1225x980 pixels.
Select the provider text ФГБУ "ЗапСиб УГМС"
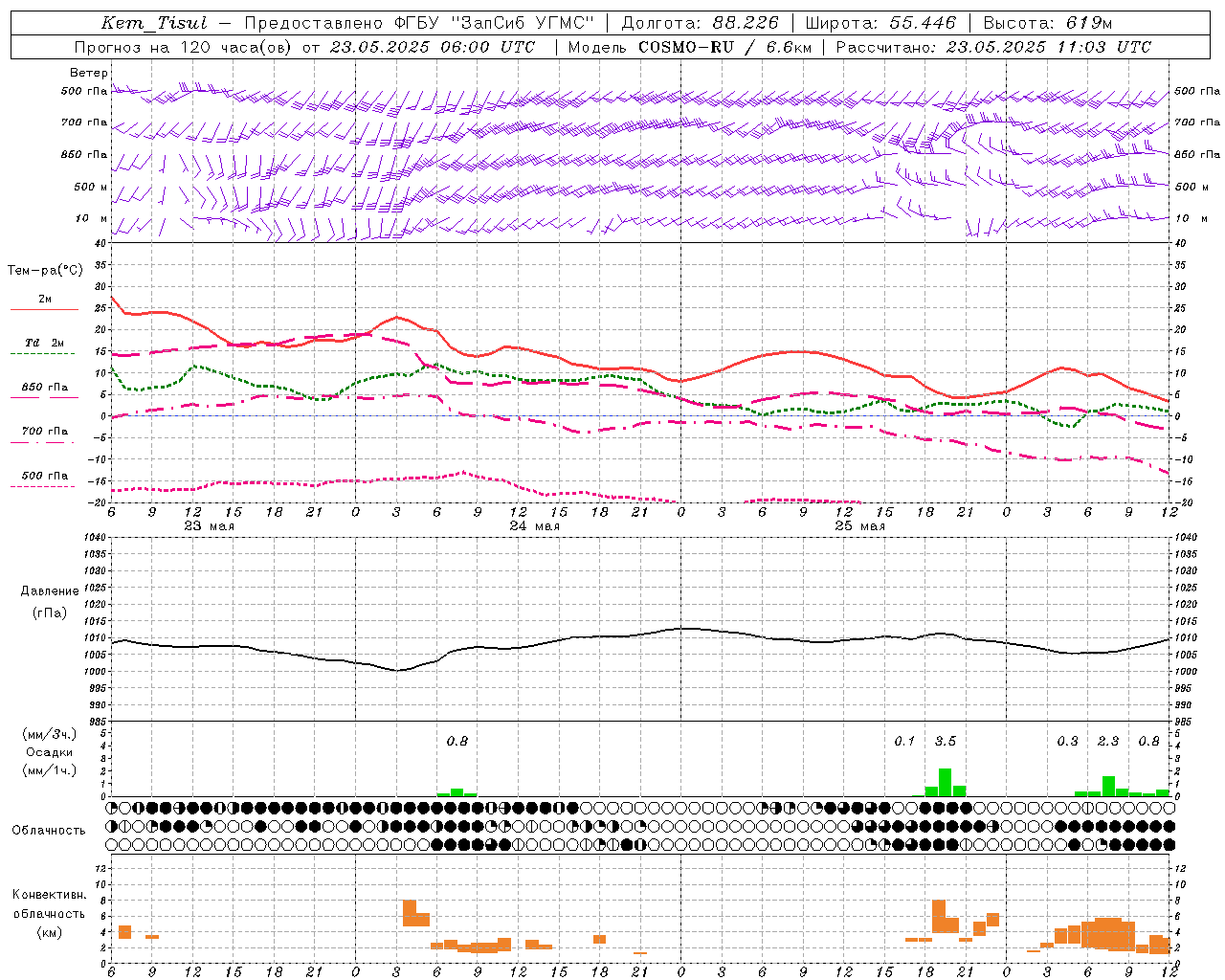click(x=495, y=23)
